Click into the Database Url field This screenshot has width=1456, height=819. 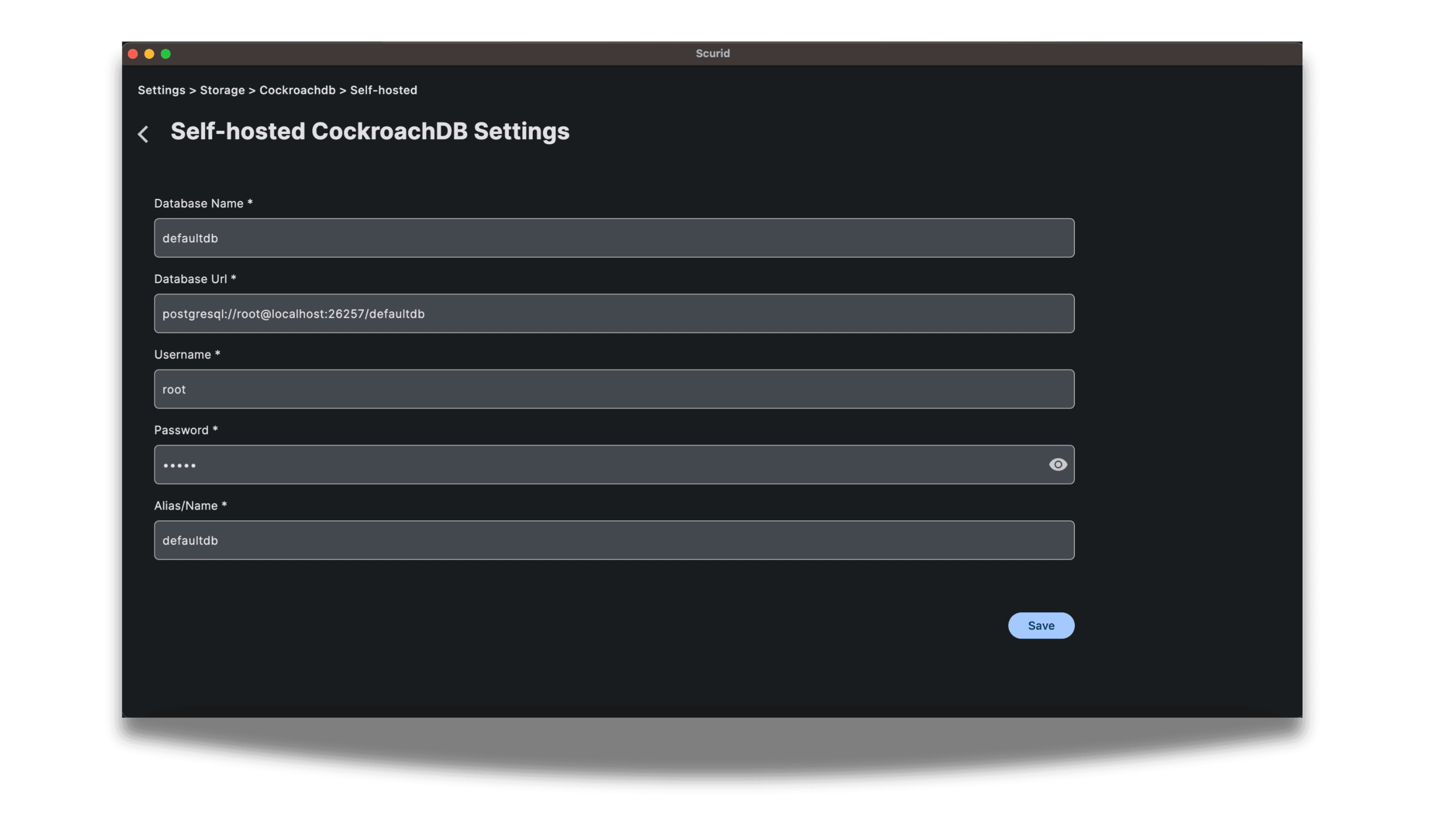pyautogui.click(x=614, y=314)
